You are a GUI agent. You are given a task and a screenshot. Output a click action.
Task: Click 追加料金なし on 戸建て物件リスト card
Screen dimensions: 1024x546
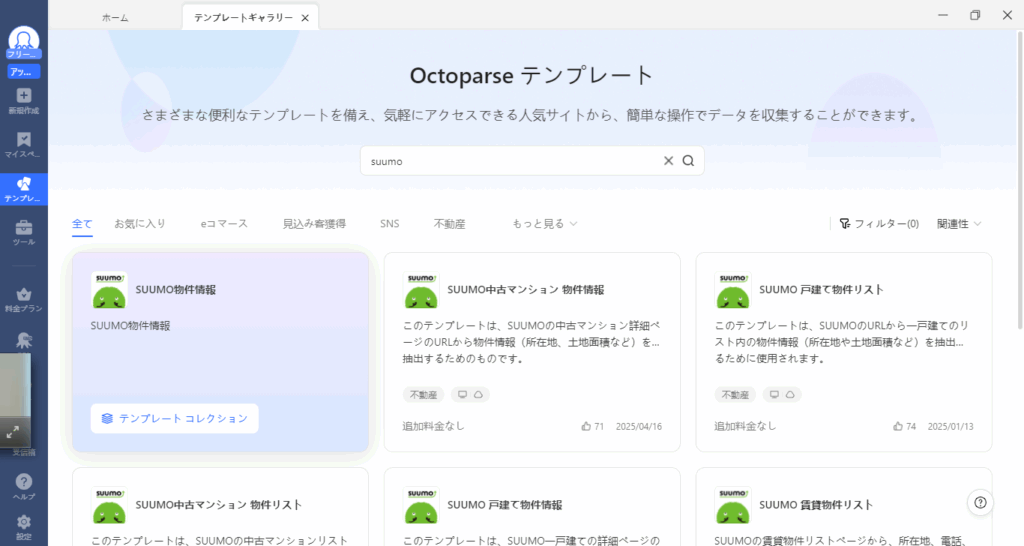(745, 426)
